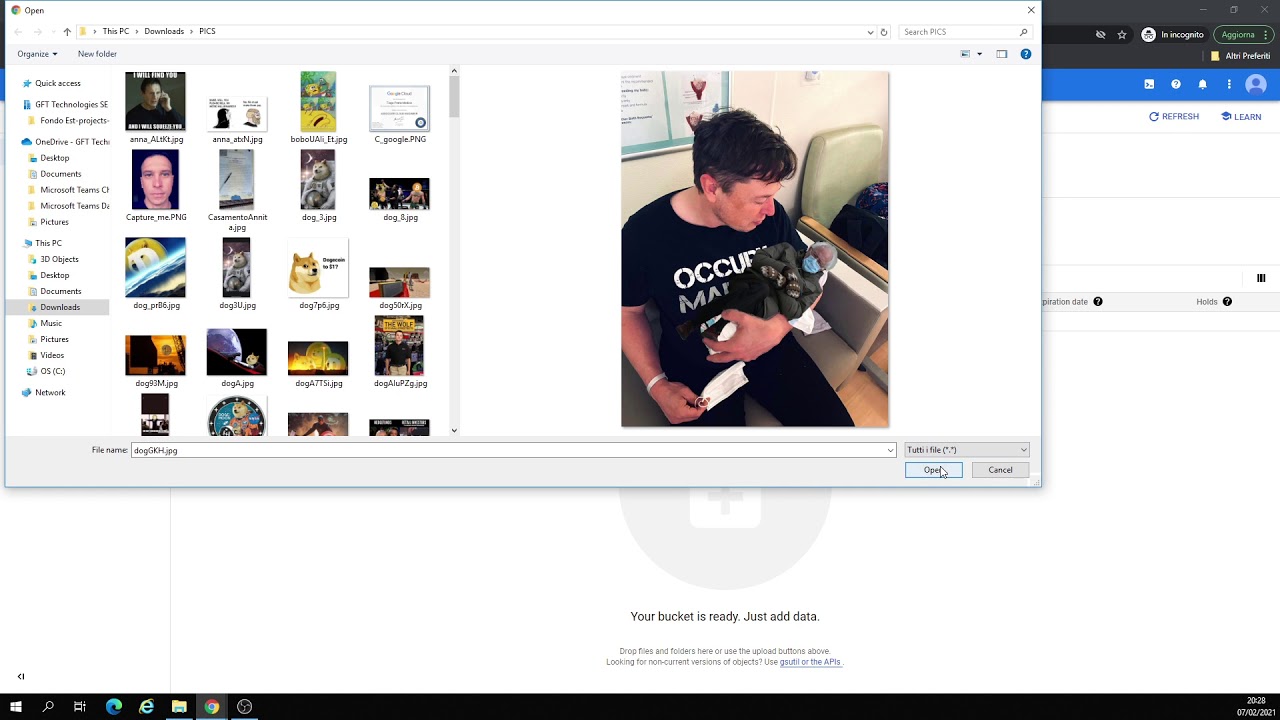Open the Altri Preferiti bookmarks folder
Image resolution: width=1280 pixels, height=720 pixels.
(x=1241, y=56)
